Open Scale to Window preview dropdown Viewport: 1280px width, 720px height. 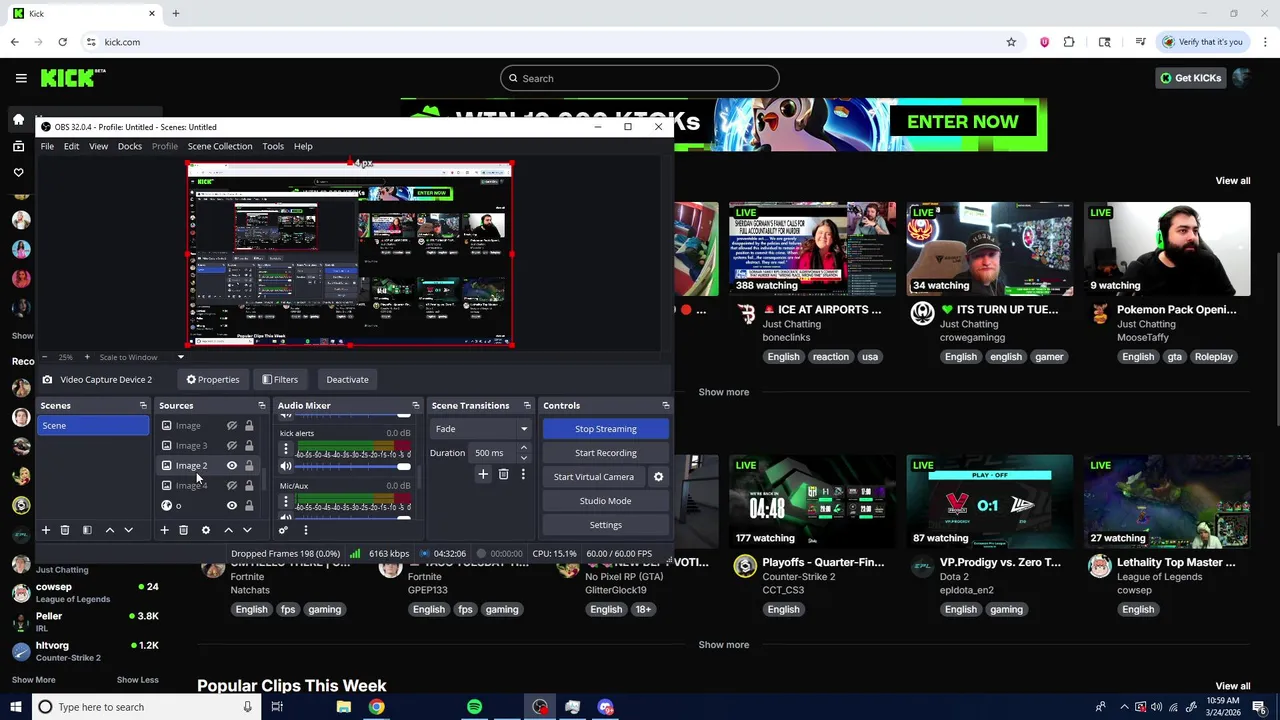(x=180, y=357)
